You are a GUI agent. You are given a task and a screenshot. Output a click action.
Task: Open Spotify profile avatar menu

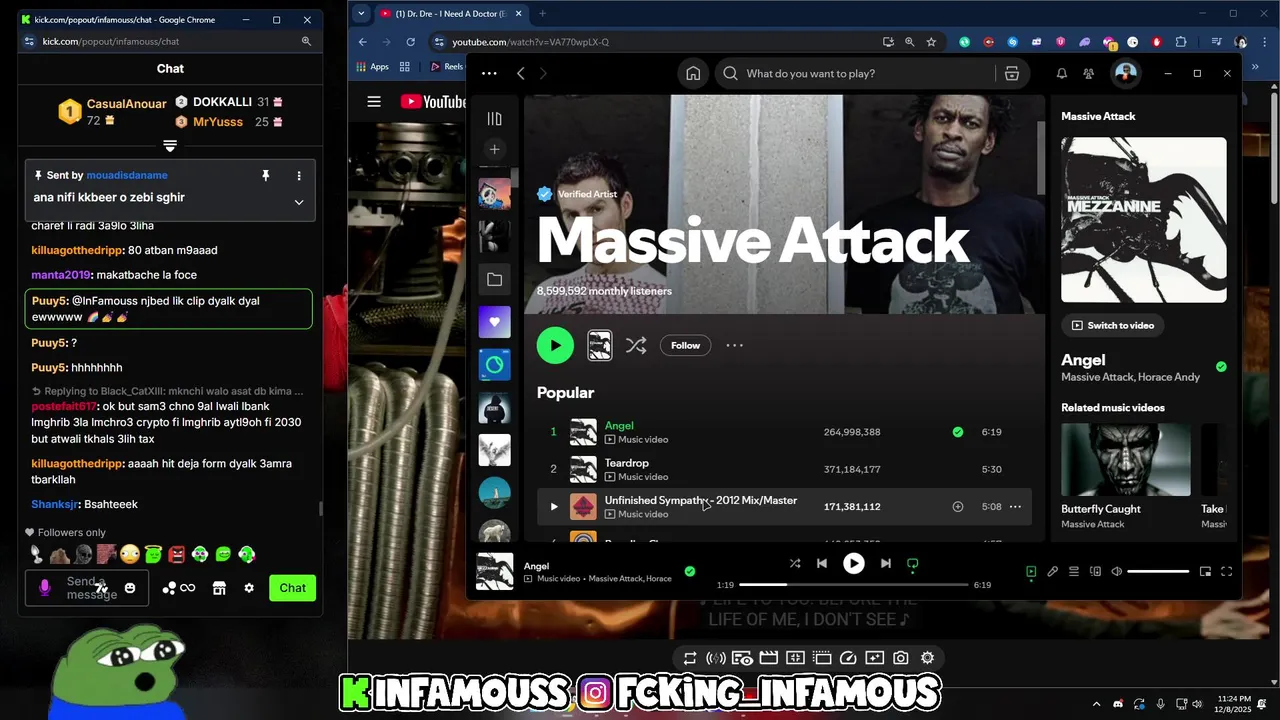tap(1126, 73)
